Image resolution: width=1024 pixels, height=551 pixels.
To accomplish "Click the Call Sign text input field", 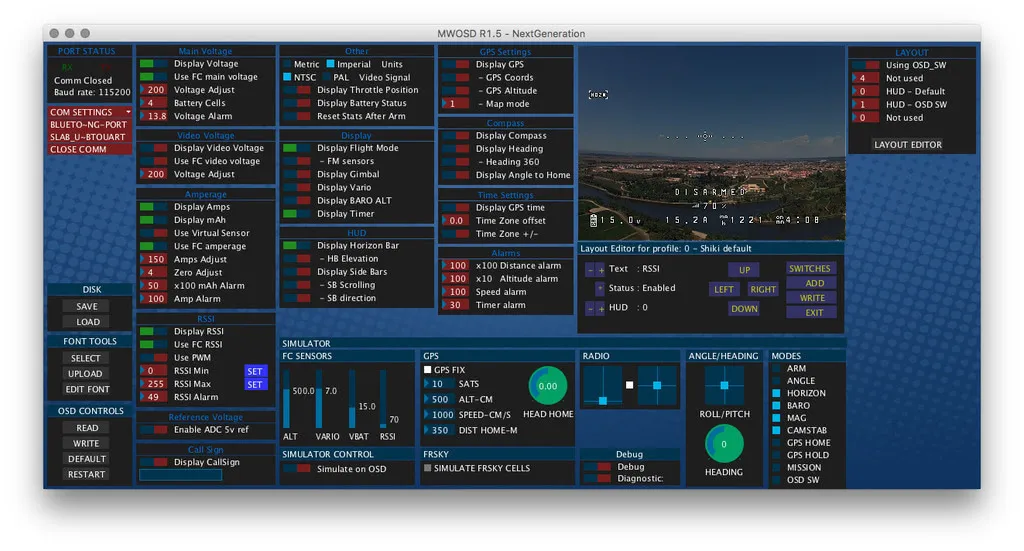I will point(180,475).
